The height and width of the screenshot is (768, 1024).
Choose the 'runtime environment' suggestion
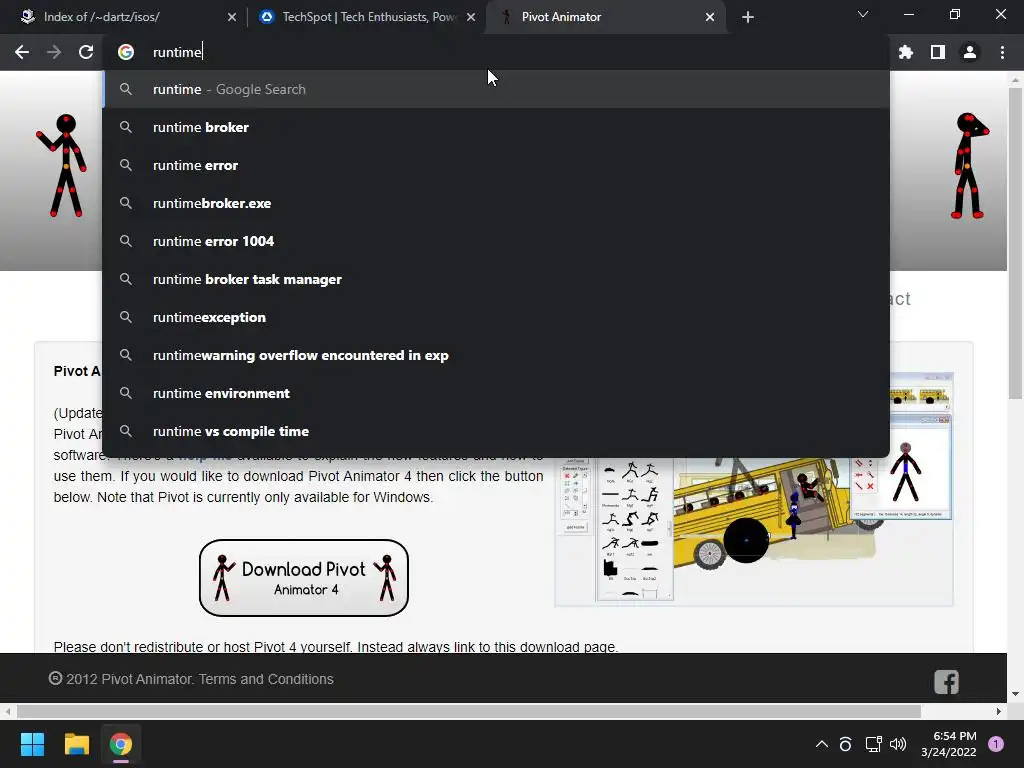(x=496, y=393)
